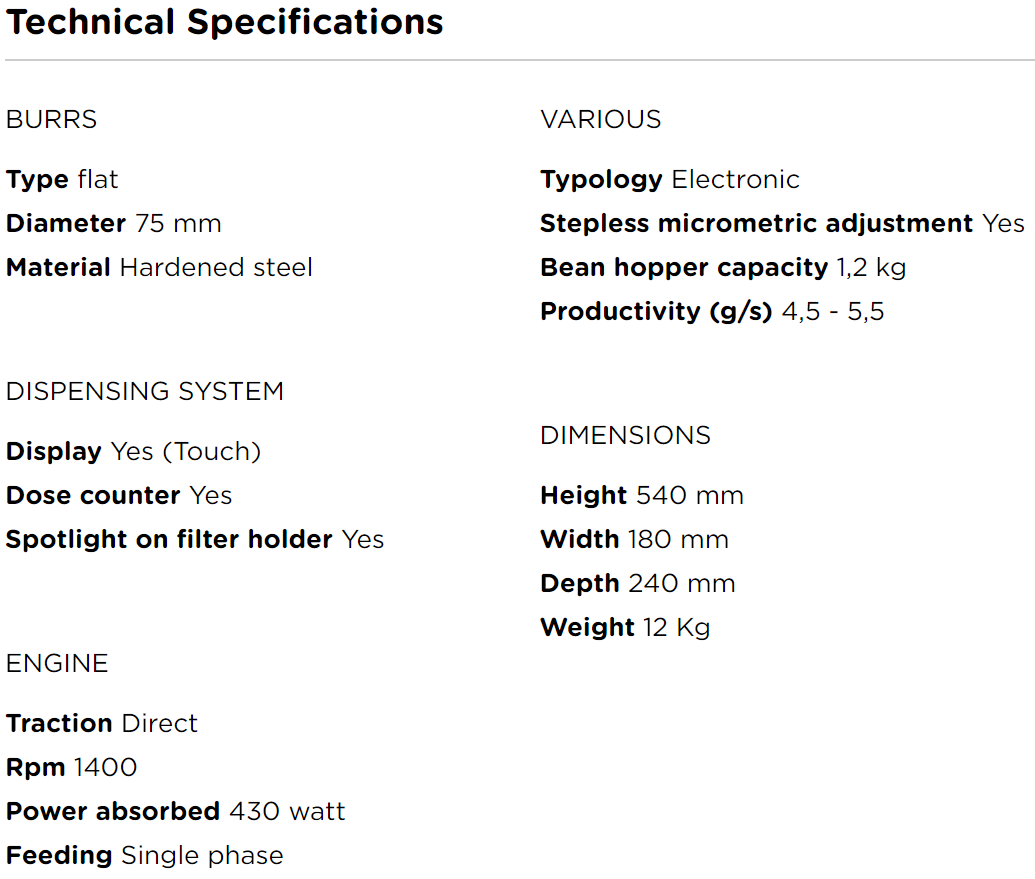Click the BURRS section title

click(x=52, y=120)
